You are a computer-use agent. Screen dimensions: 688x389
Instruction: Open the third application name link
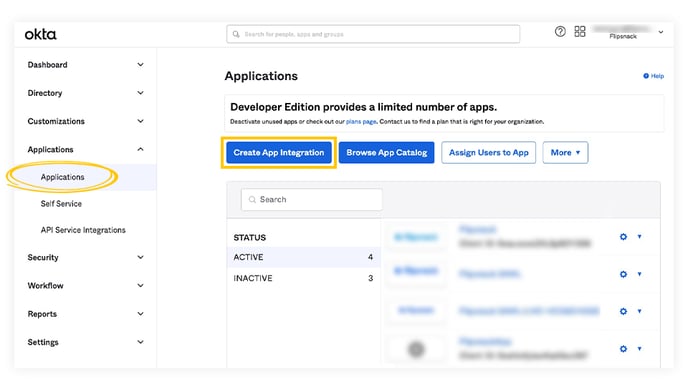pyautogui.click(x=529, y=311)
